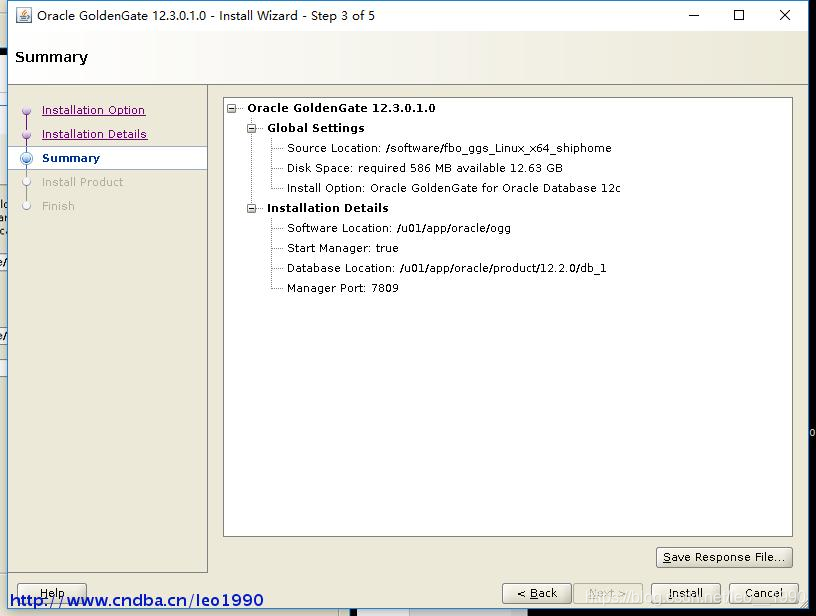Select the Install Option row
816x616 pixels.
[x=453, y=188]
